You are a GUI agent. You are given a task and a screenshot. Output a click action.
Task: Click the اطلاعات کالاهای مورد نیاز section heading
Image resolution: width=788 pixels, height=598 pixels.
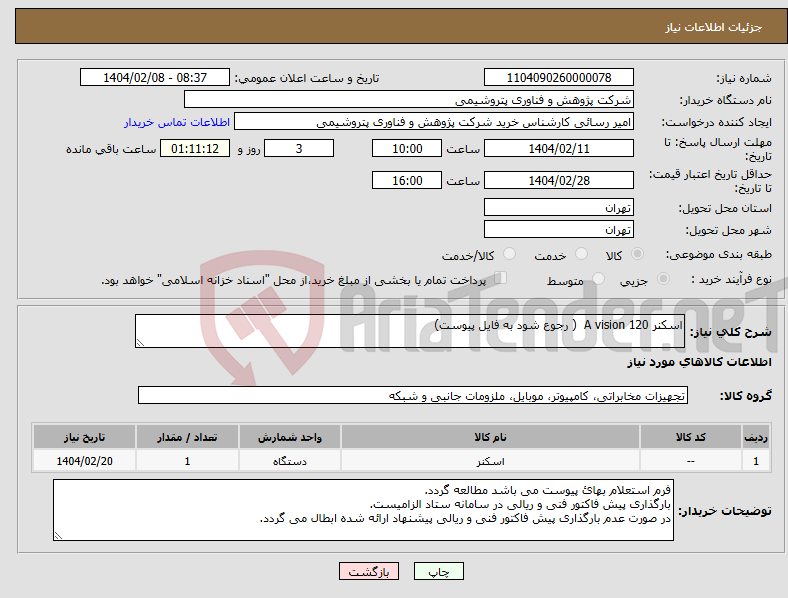click(x=699, y=362)
